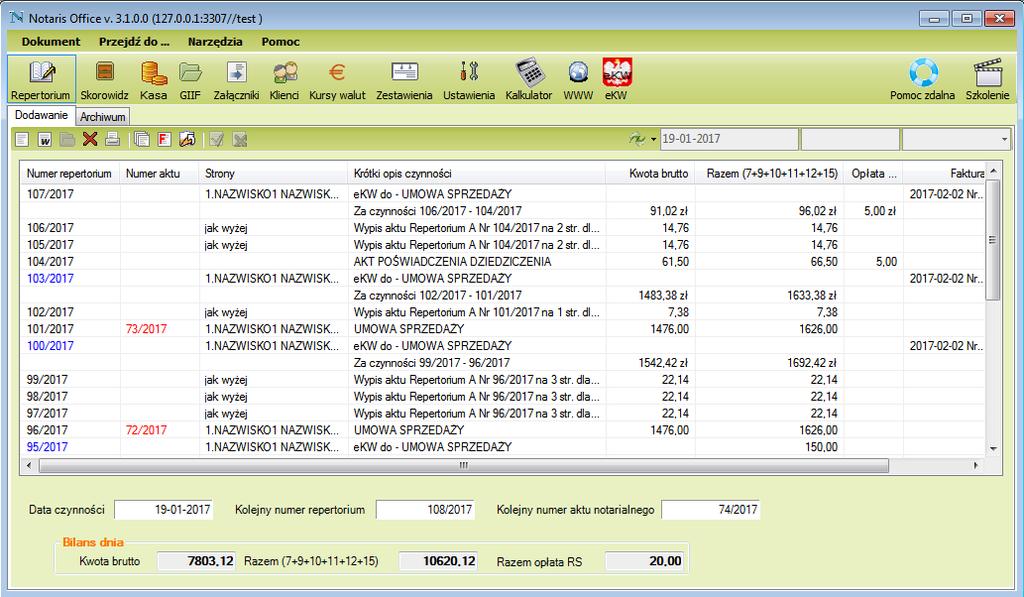The image size is (1024, 597).
Task: Click the grayed checkmark toolbar icon
Action: click(217, 139)
